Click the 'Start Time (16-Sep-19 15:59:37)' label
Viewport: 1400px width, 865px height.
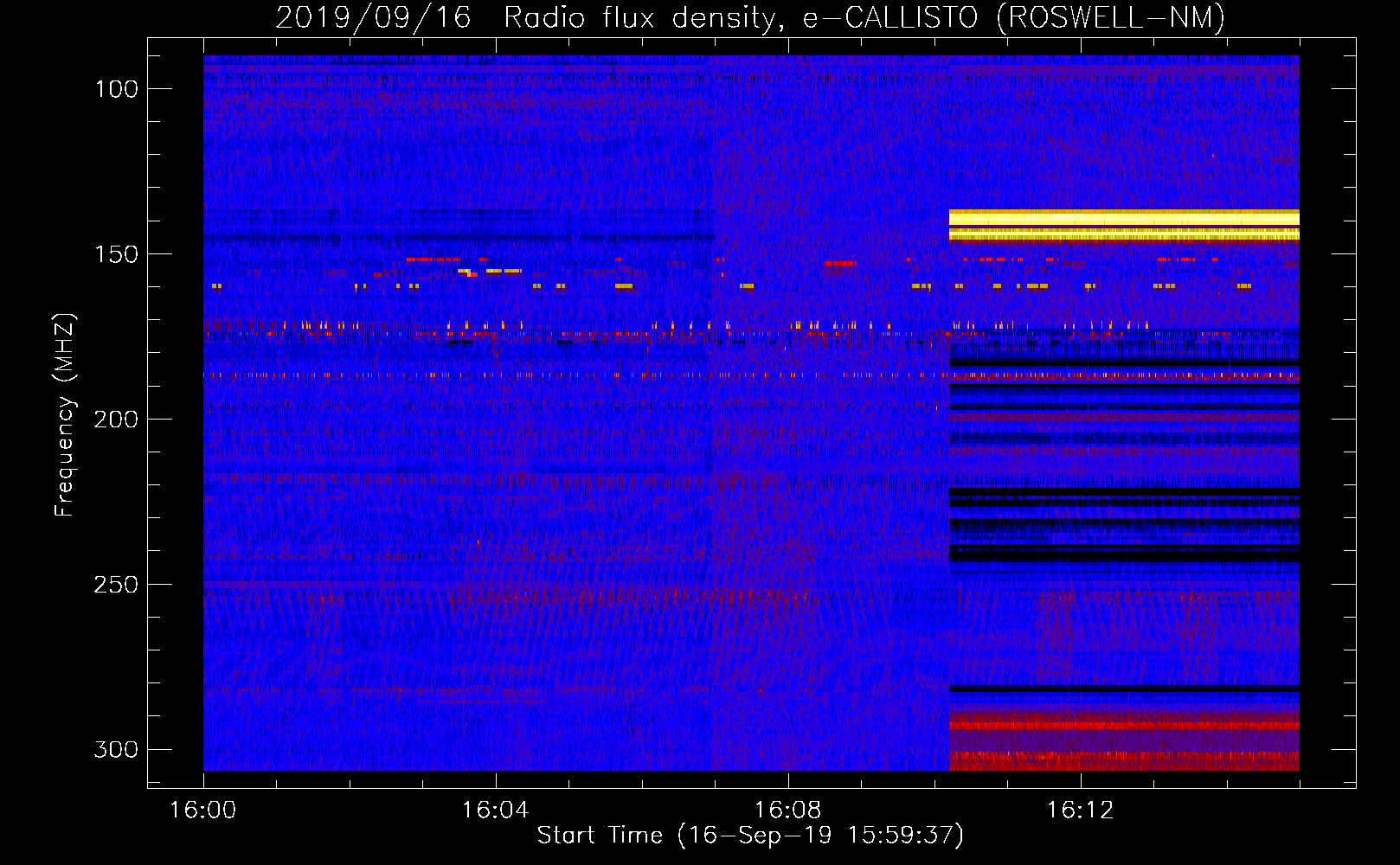[x=750, y=836]
